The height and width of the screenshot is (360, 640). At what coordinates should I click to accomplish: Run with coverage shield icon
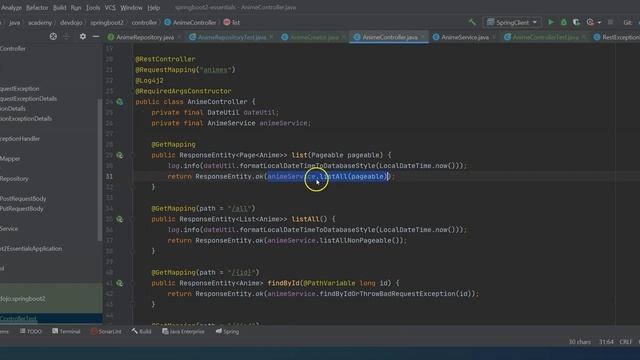(x=576, y=22)
